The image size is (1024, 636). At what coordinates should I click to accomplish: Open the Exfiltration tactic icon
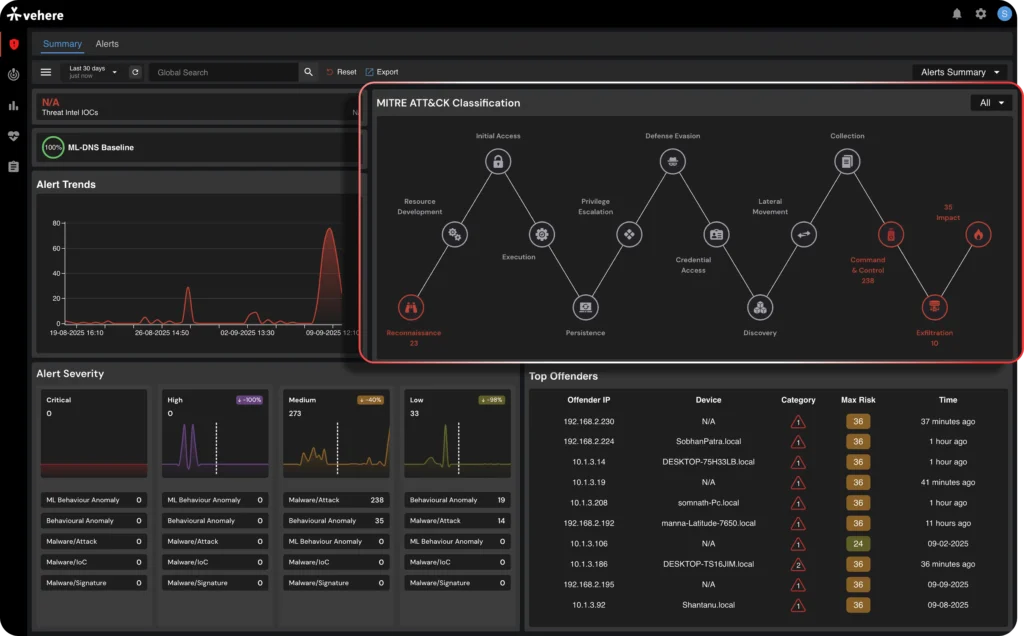pyautogui.click(x=934, y=307)
